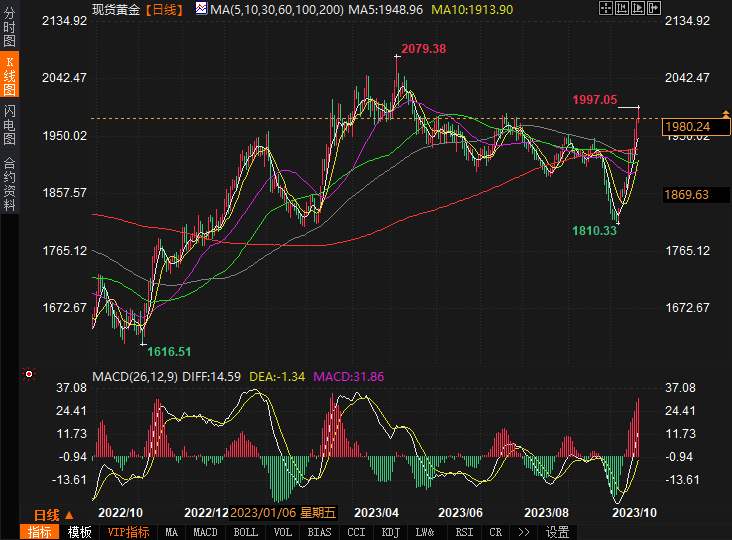The image size is (732, 540).
Task: Select the VOL indicator button
Action: click(283, 532)
